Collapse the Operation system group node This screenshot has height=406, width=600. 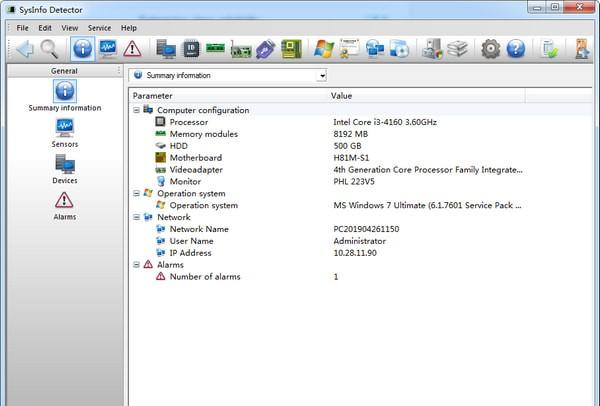coord(136,194)
